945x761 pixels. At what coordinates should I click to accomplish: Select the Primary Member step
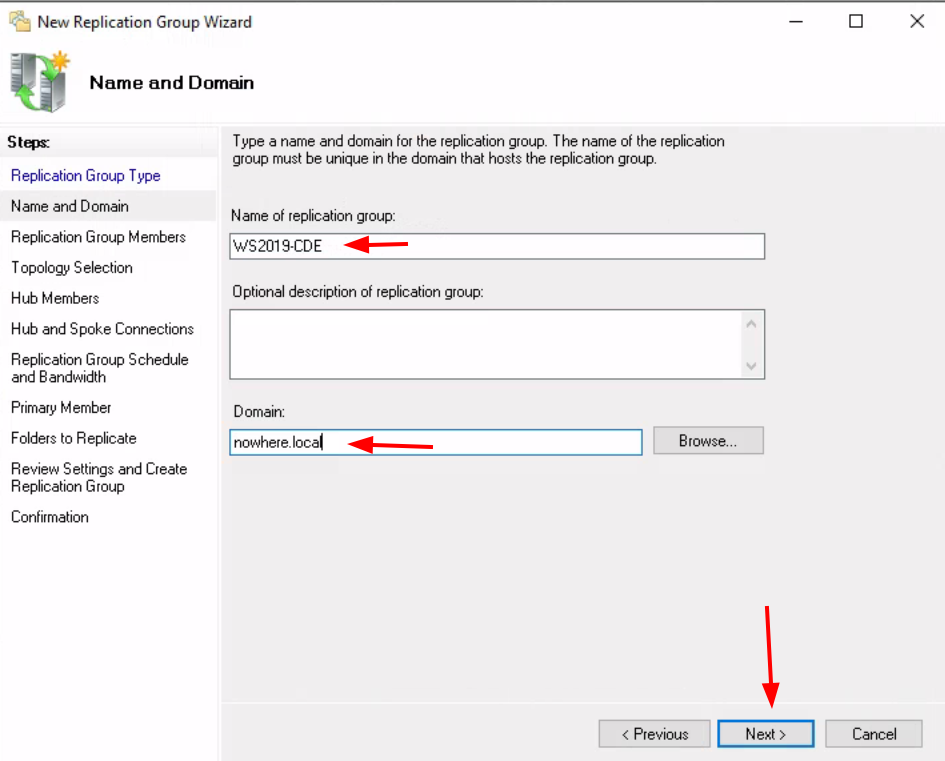tap(61, 407)
